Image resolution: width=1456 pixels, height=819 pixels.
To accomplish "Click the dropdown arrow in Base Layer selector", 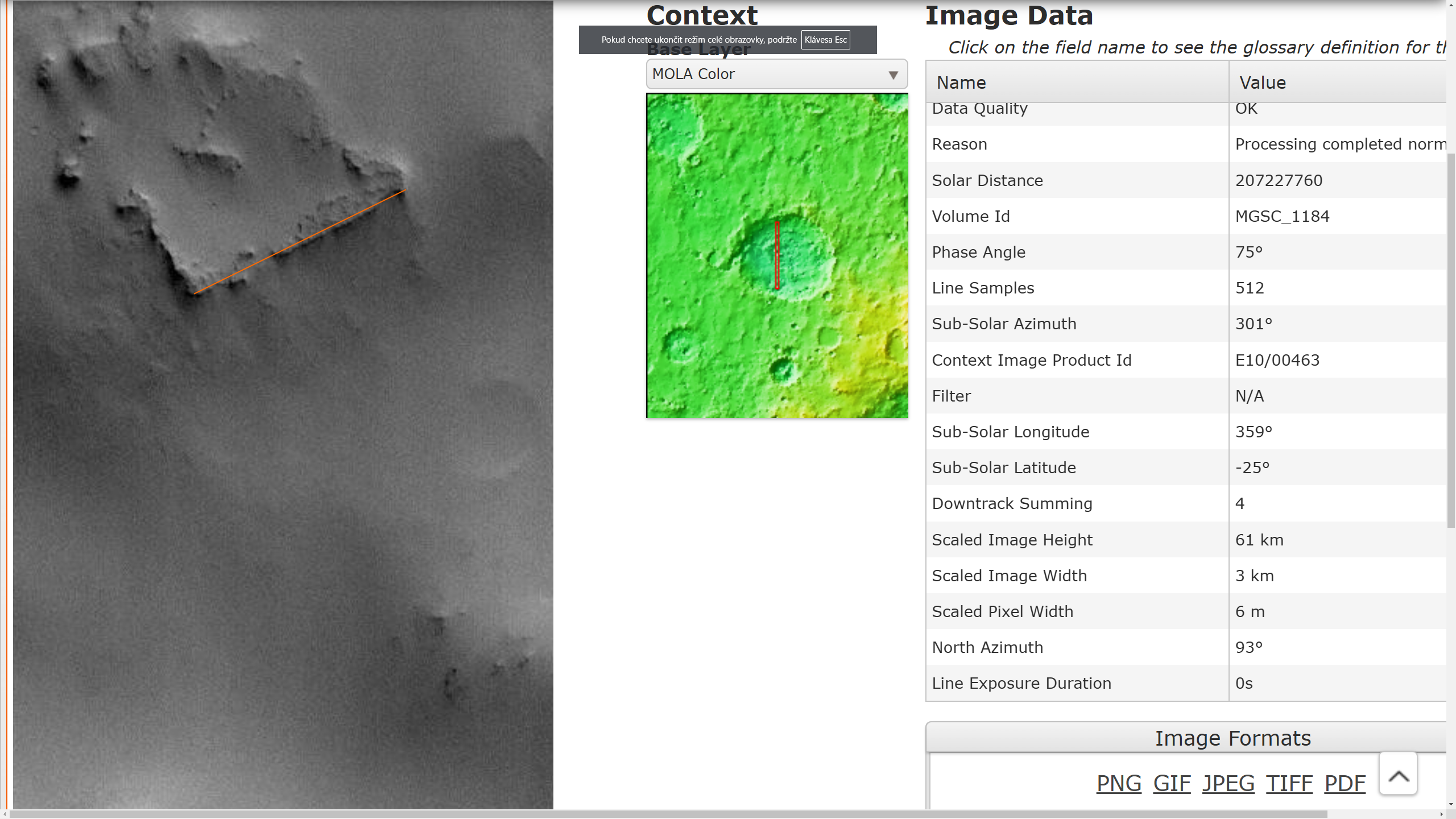I will click(x=893, y=75).
